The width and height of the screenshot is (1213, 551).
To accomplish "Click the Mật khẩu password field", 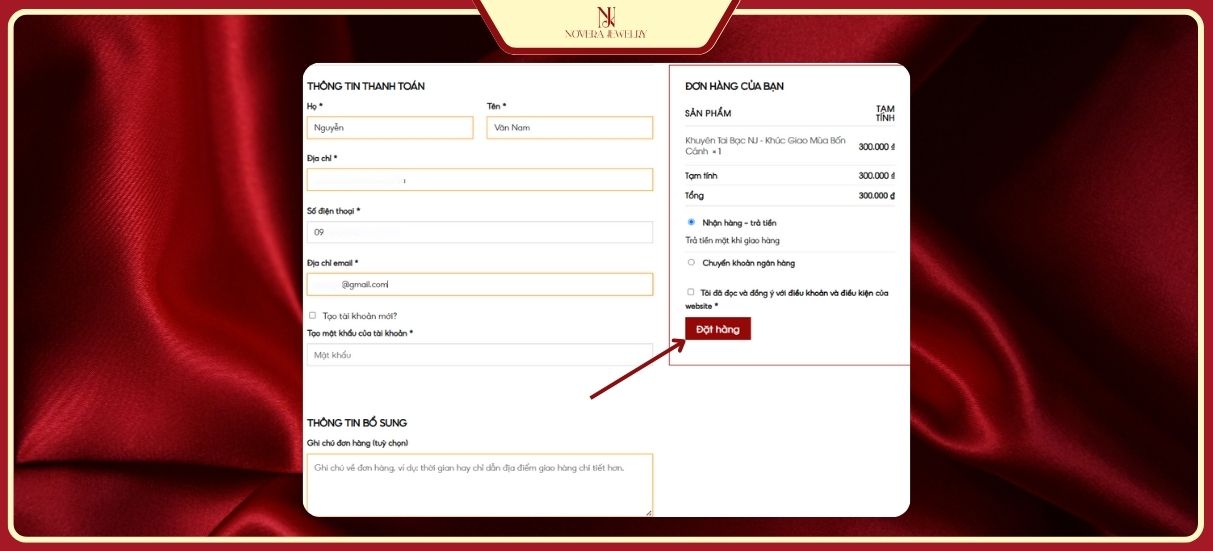I will [479, 355].
